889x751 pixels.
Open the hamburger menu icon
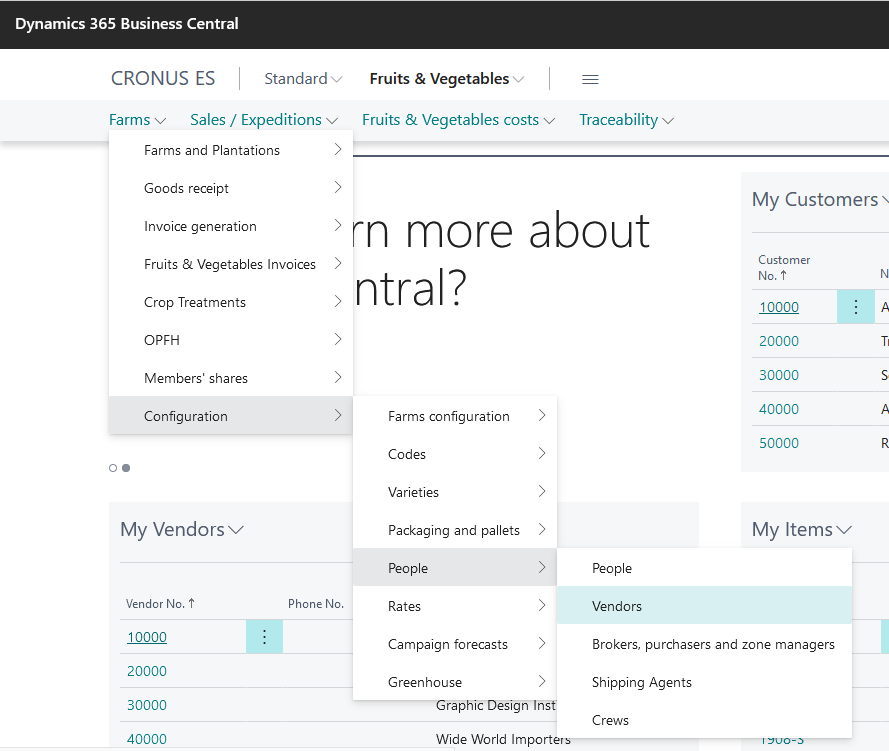coord(590,79)
